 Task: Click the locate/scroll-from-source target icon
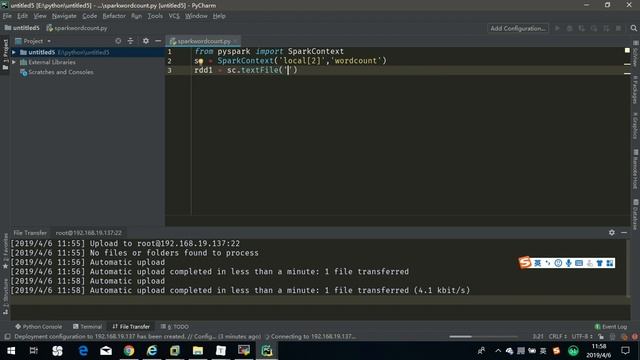118,41
